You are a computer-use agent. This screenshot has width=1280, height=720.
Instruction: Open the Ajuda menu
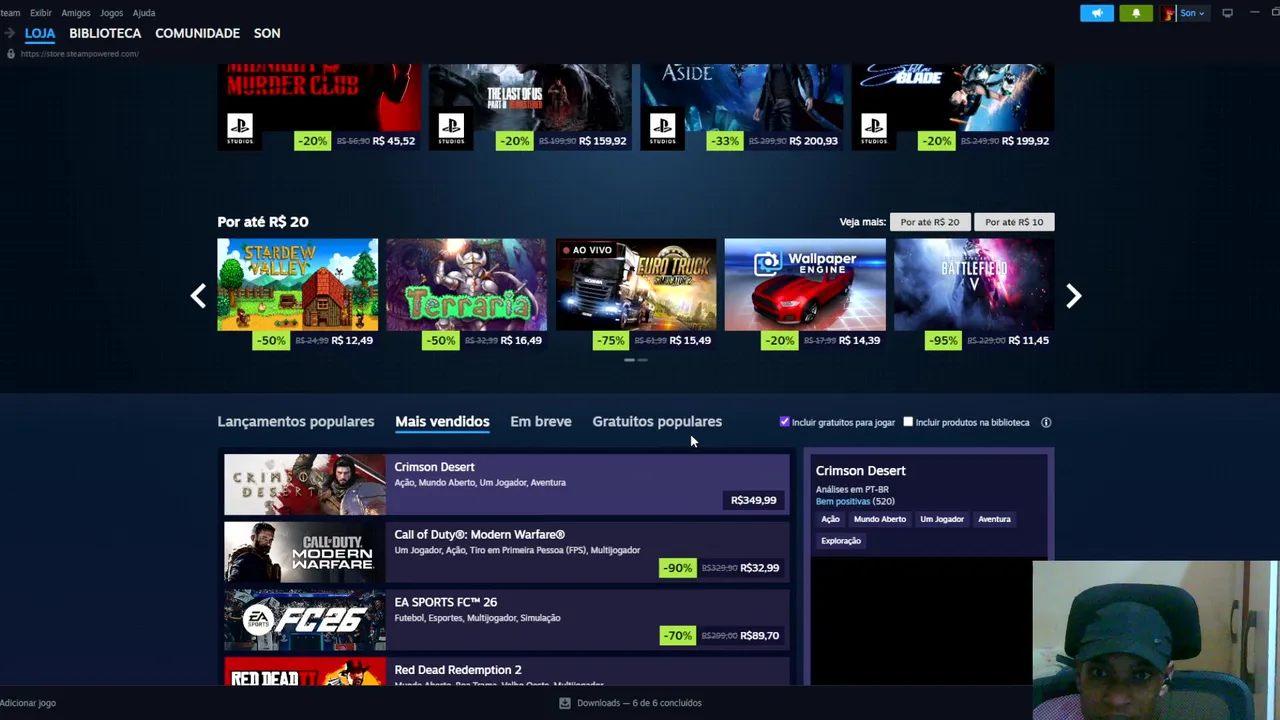pyautogui.click(x=144, y=13)
